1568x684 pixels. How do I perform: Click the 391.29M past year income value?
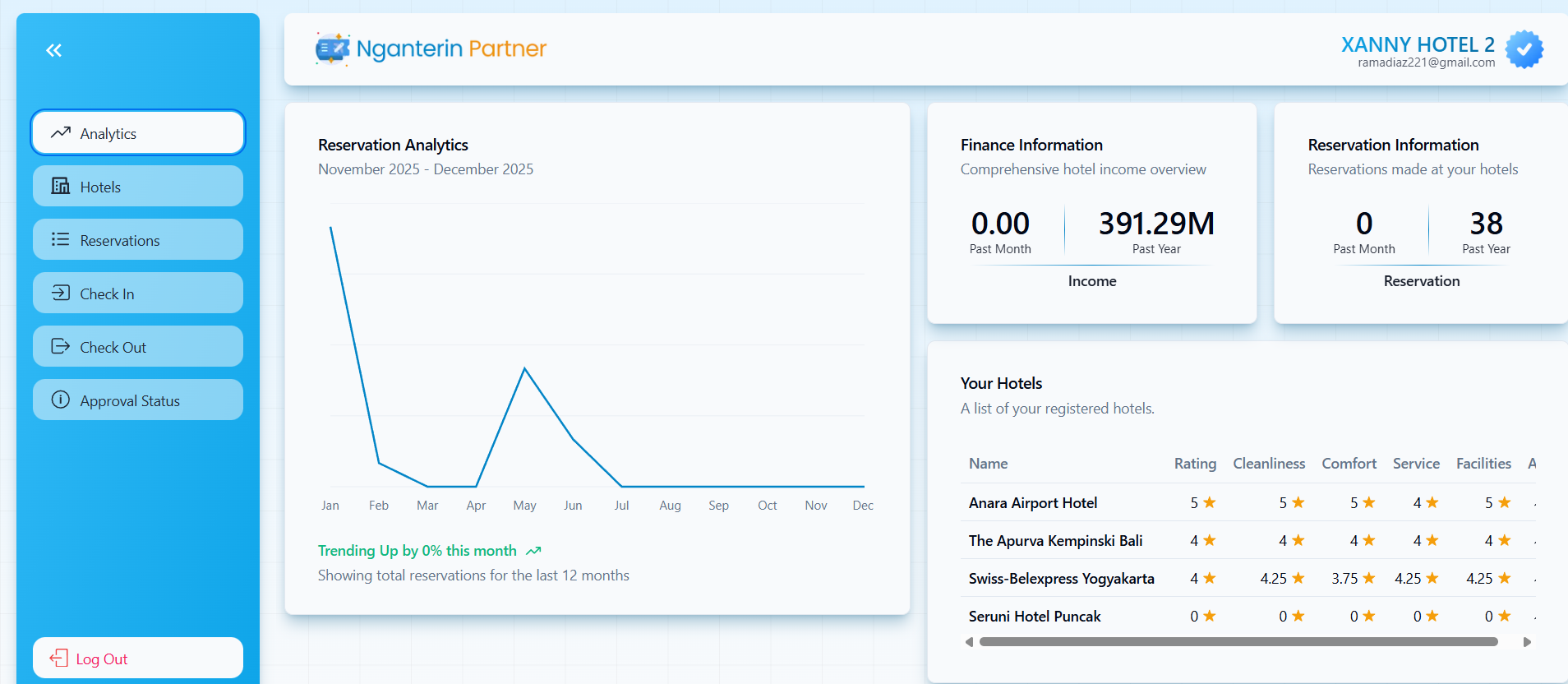(x=1156, y=224)
